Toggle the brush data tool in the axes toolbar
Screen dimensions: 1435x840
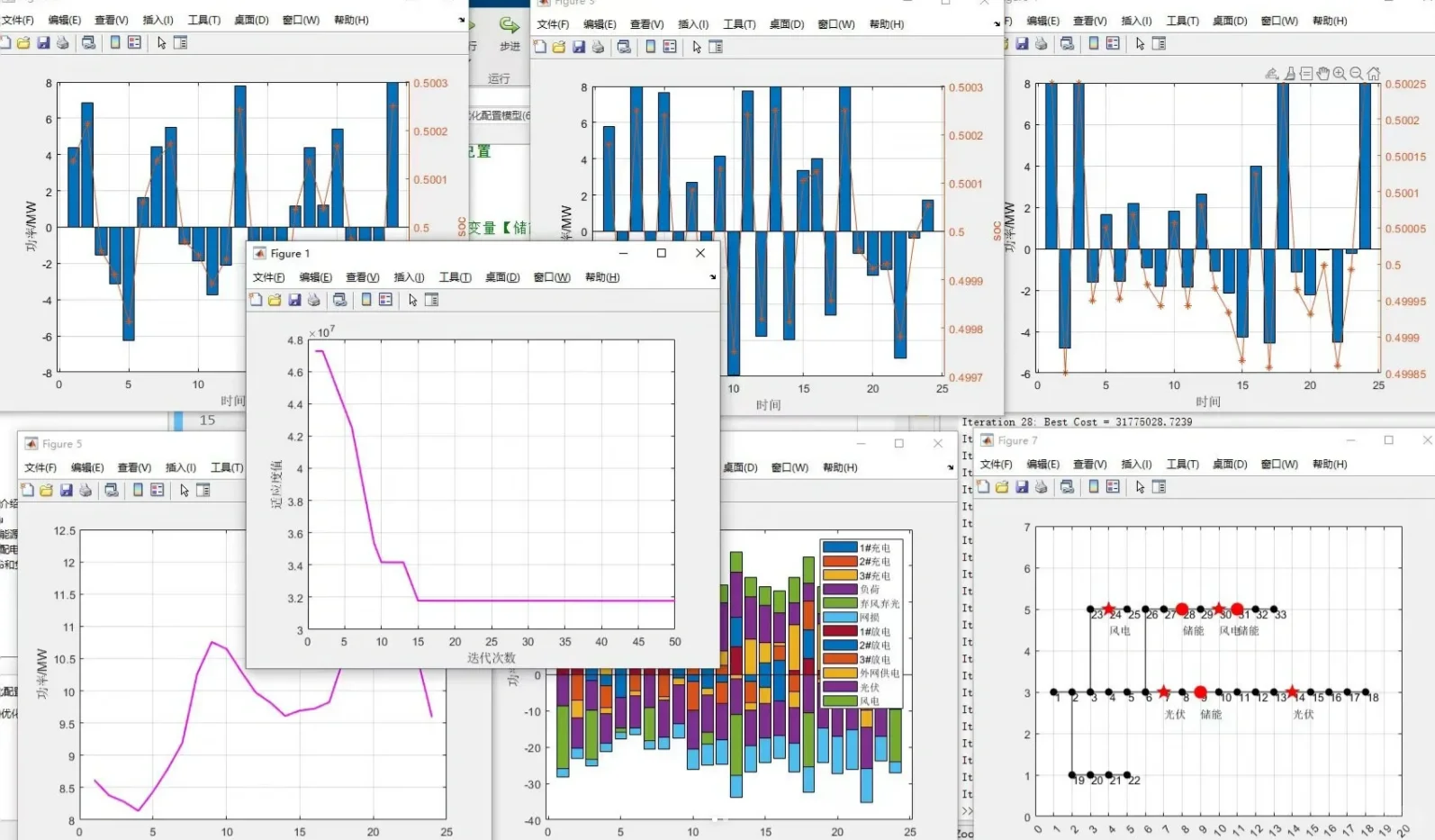[x=1290, y=74]
